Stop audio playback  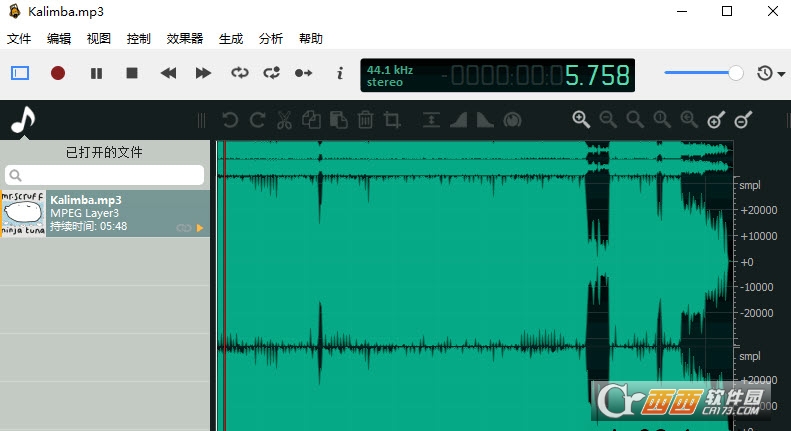point(132,73)
